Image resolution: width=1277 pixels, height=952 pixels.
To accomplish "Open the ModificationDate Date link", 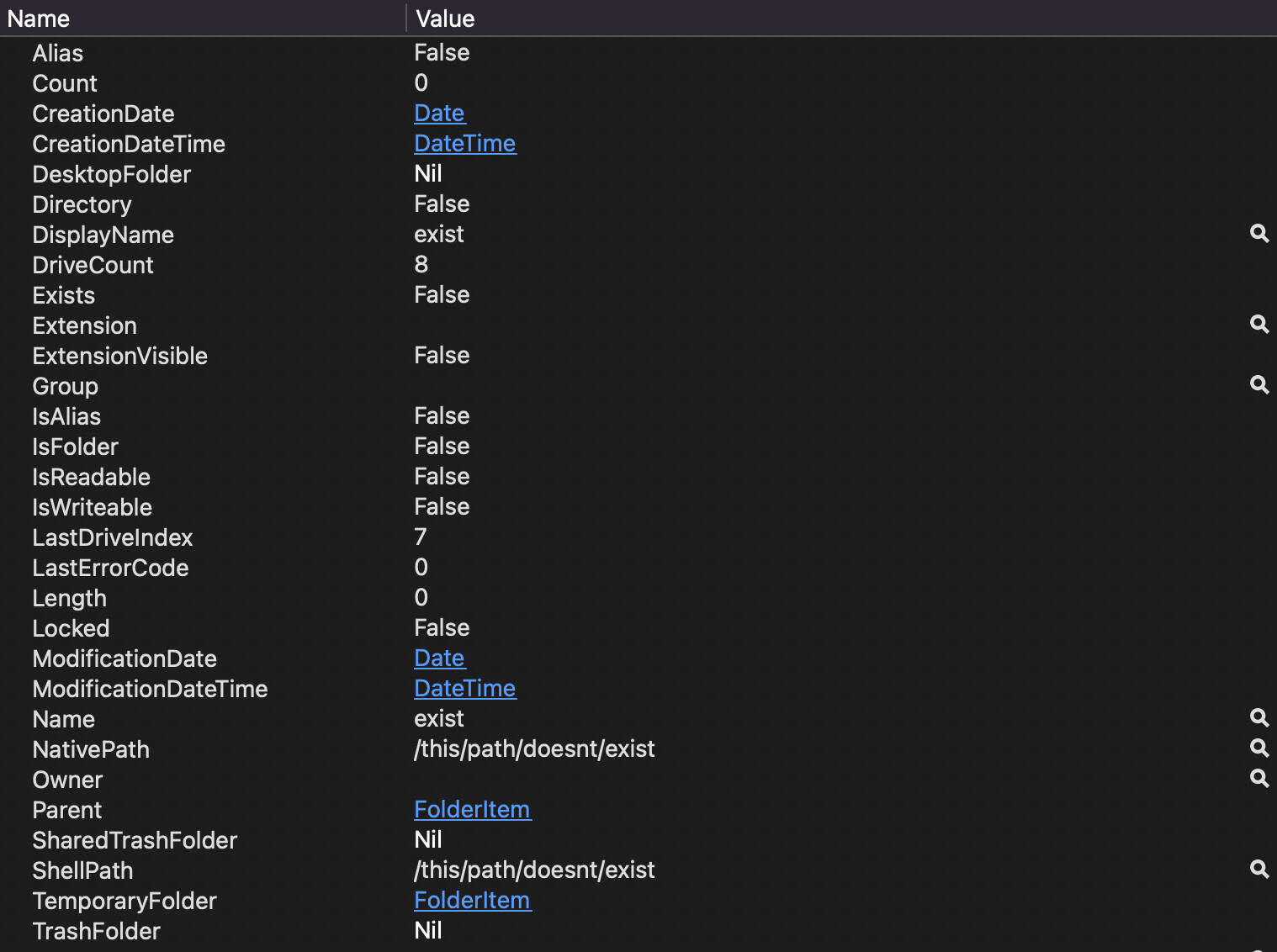I will [439, 658].
